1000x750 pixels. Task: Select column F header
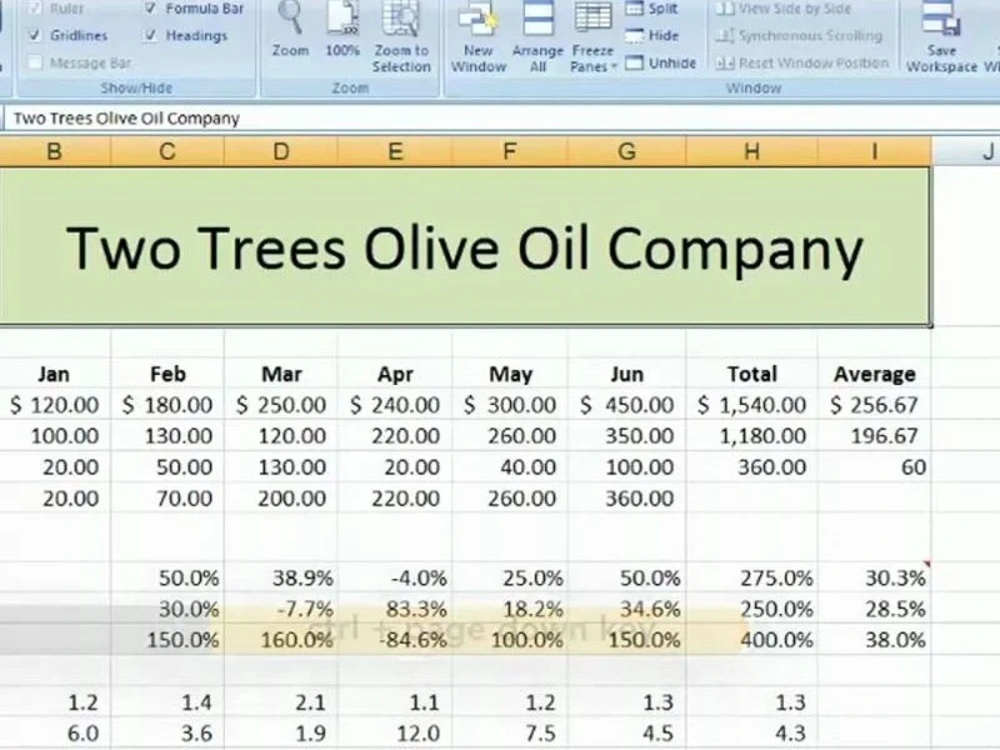(510, 152)
